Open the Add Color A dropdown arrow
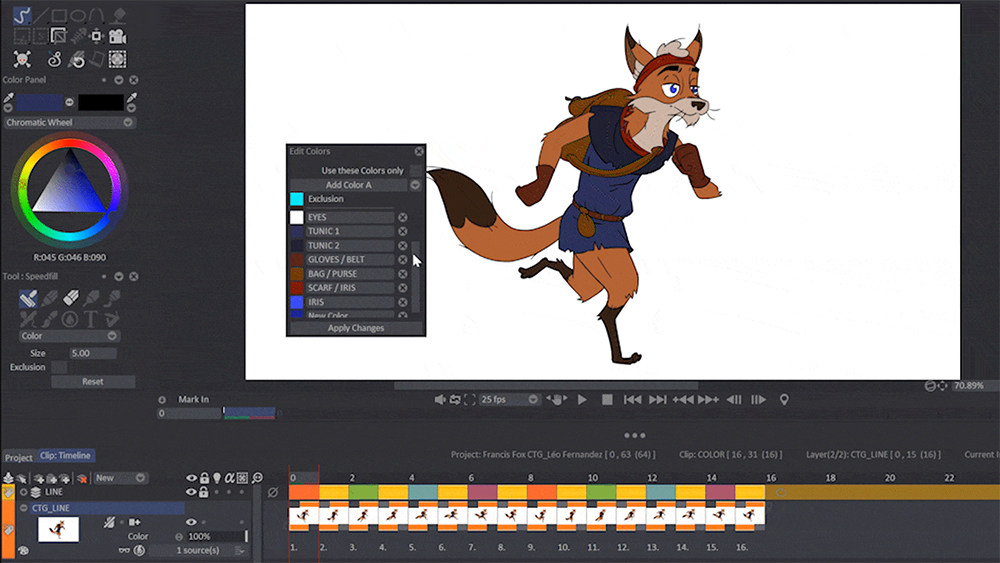 click(x=415, y=184)
